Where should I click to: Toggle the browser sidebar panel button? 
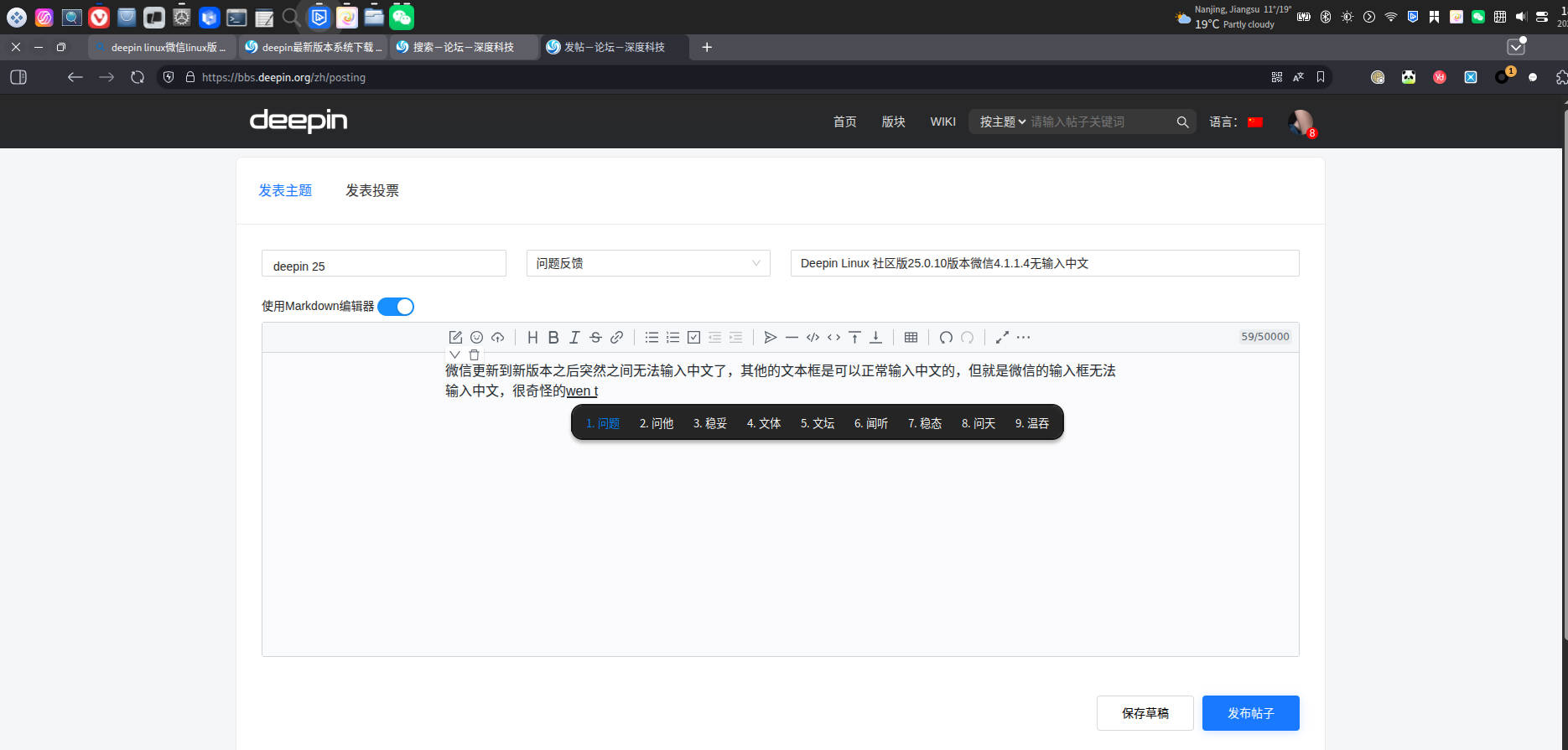click(18, 77)
